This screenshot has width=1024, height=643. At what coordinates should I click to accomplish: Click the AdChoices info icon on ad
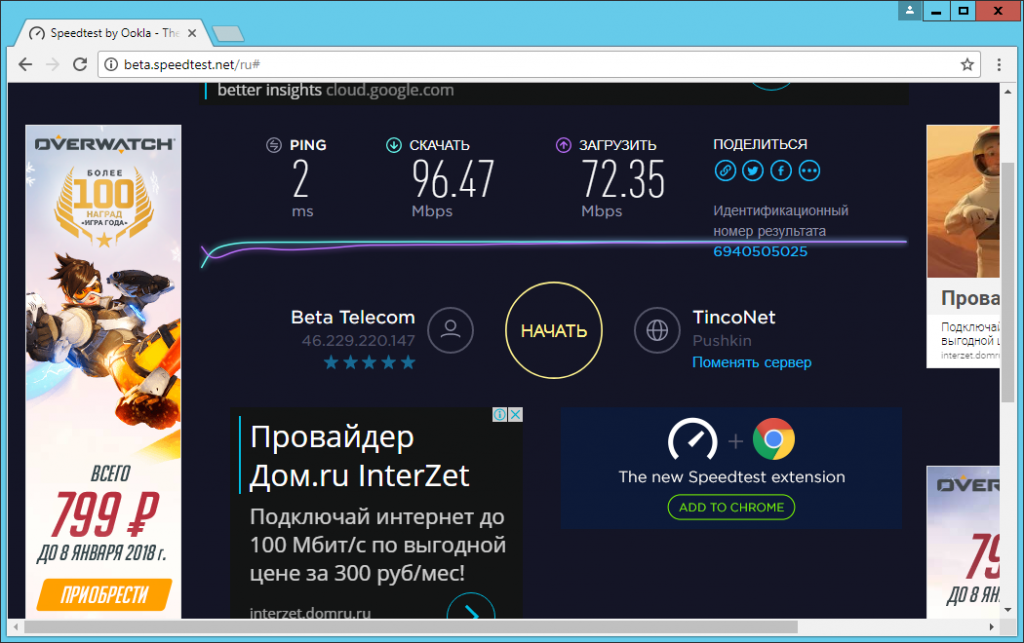pos(500,415)
